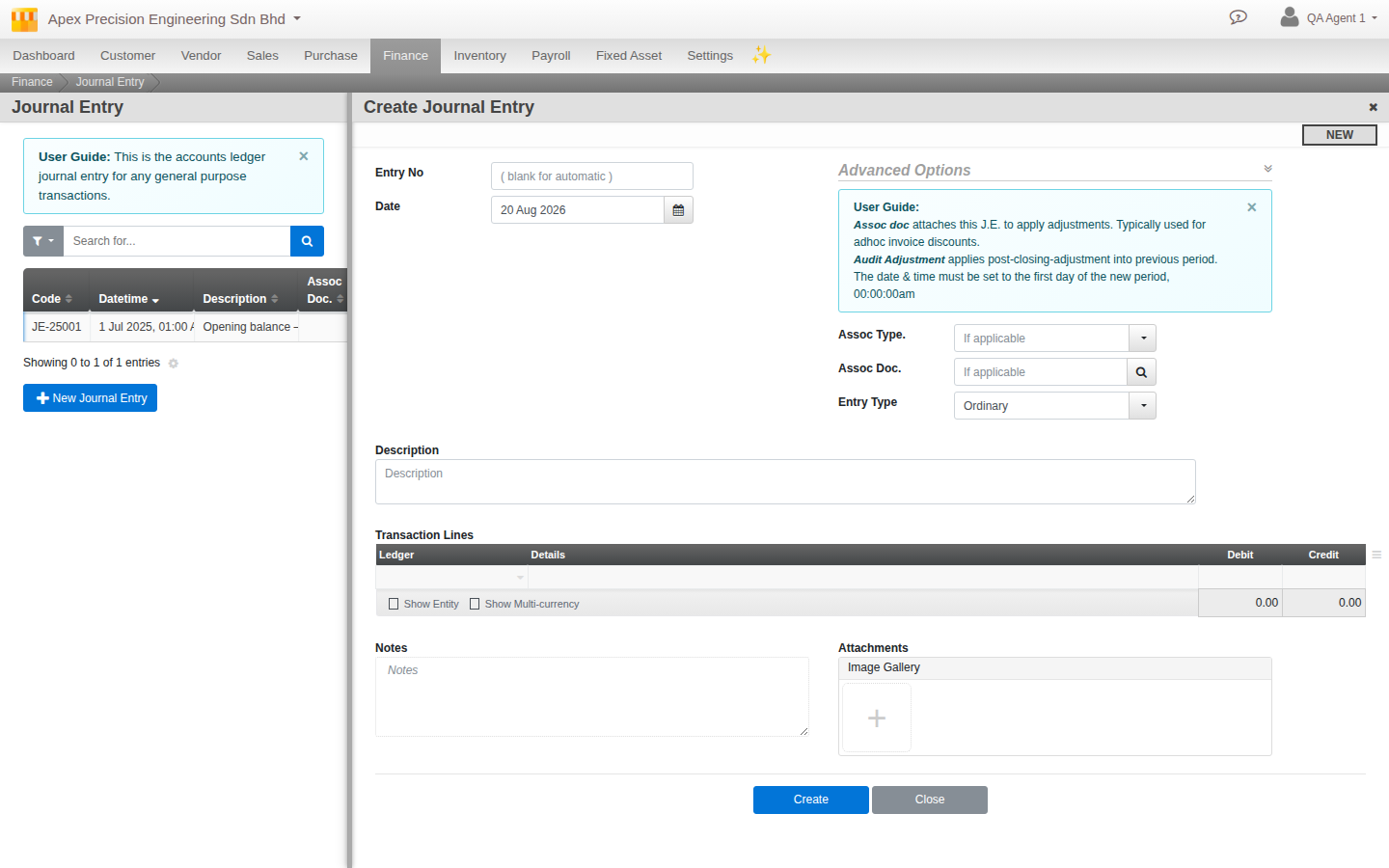Add image in the gallery plus tile
1389x868 pixels.
(877, 718)
